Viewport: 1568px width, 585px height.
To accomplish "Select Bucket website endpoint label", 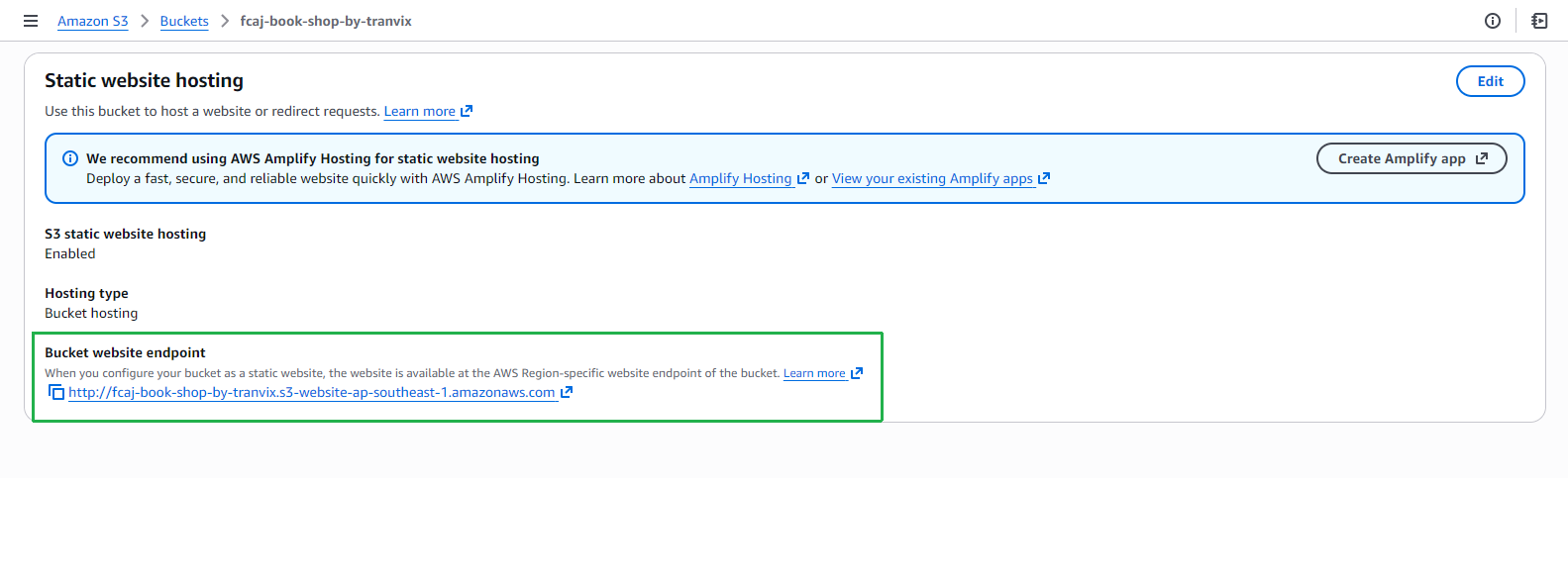I will (125, 353).
